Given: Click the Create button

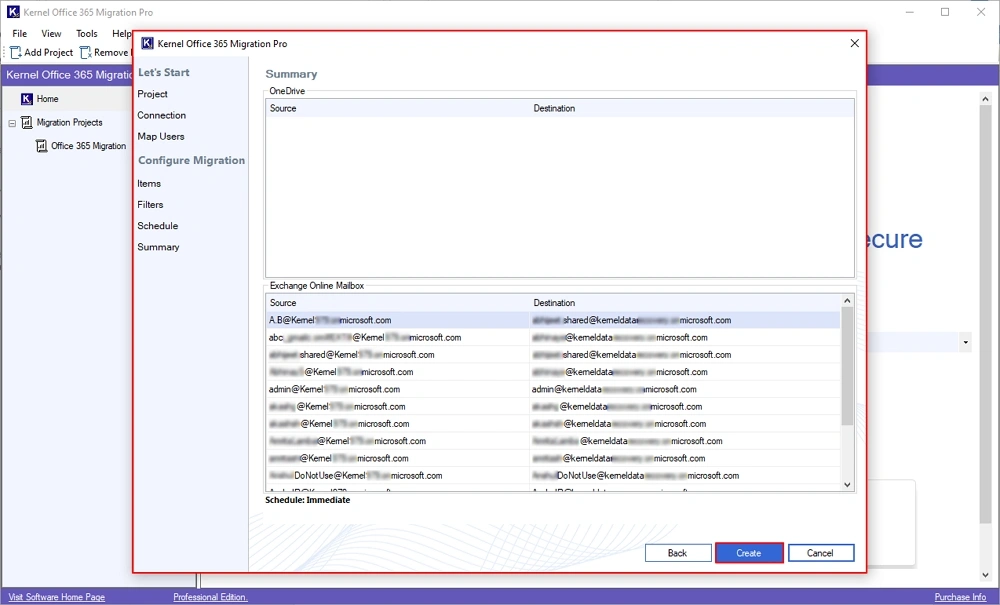Looking at the screenshot, I should (x=748, y=552).
